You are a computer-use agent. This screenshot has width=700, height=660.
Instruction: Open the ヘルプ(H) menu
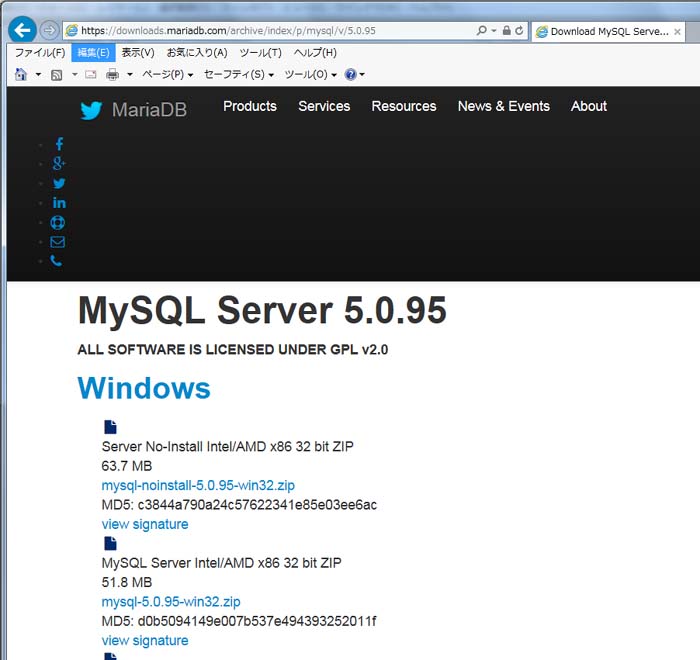pos(315,53)
